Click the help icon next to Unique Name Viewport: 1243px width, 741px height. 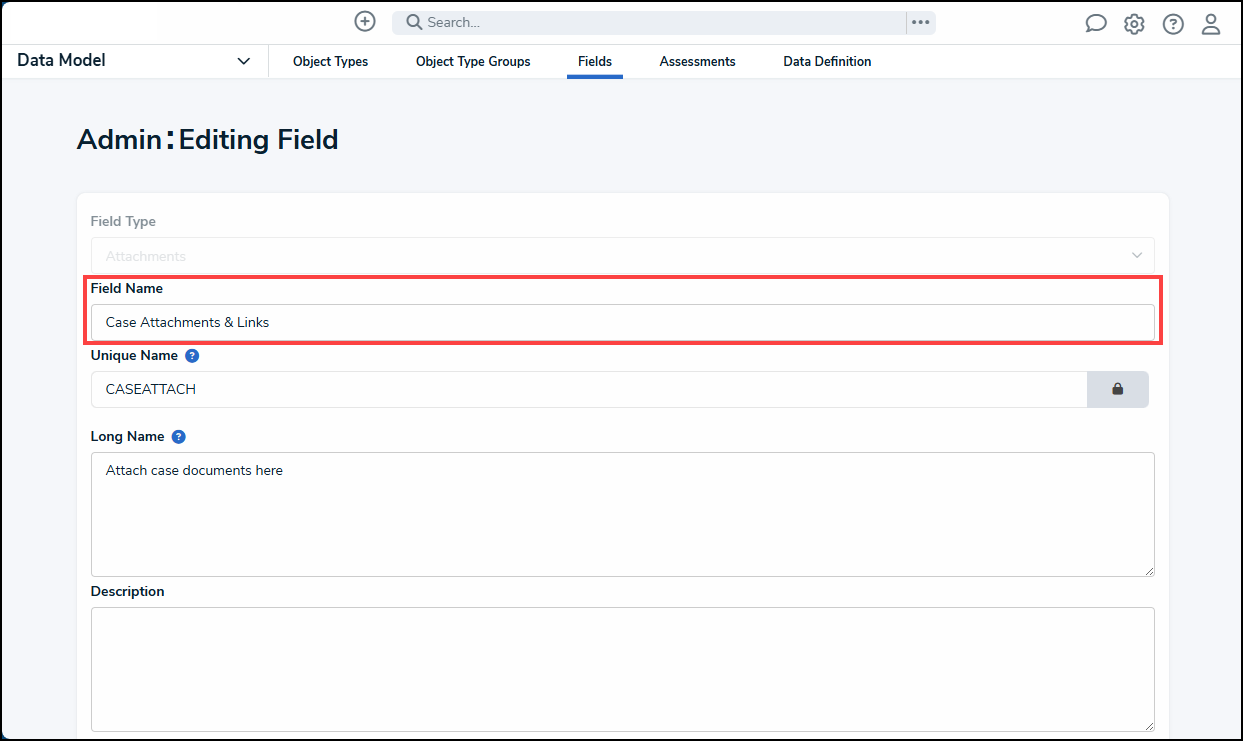pyautogui.click(x=191, y=355)
